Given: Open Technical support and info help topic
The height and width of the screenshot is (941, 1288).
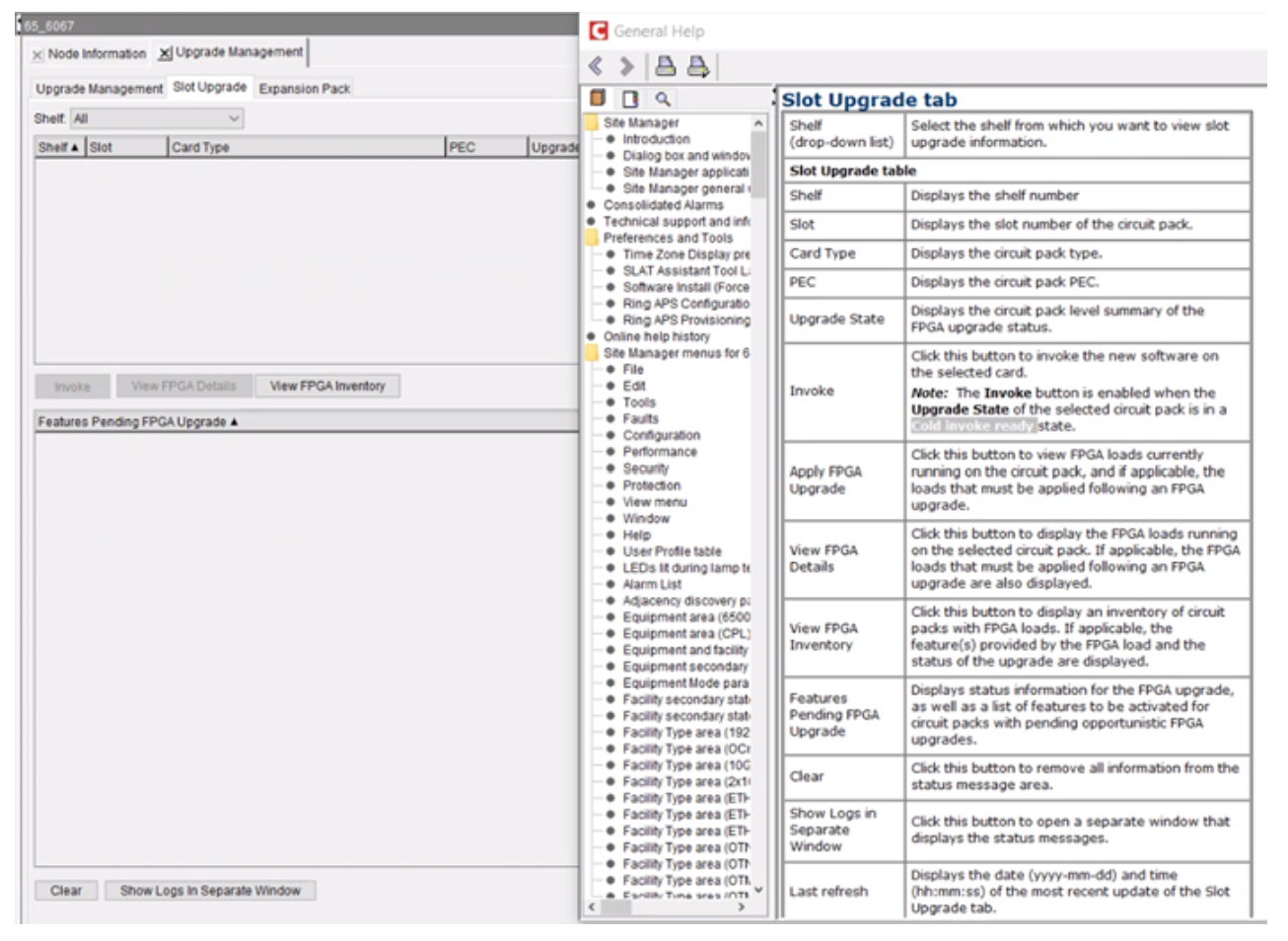Looking at the screenshot, I should 676,221.
